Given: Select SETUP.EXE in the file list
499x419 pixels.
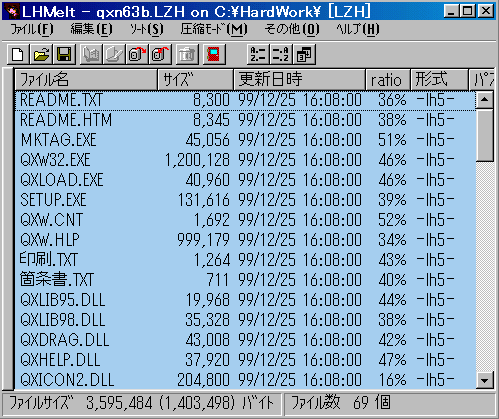Looking at the screenshot, I should (x=53, y=200).
